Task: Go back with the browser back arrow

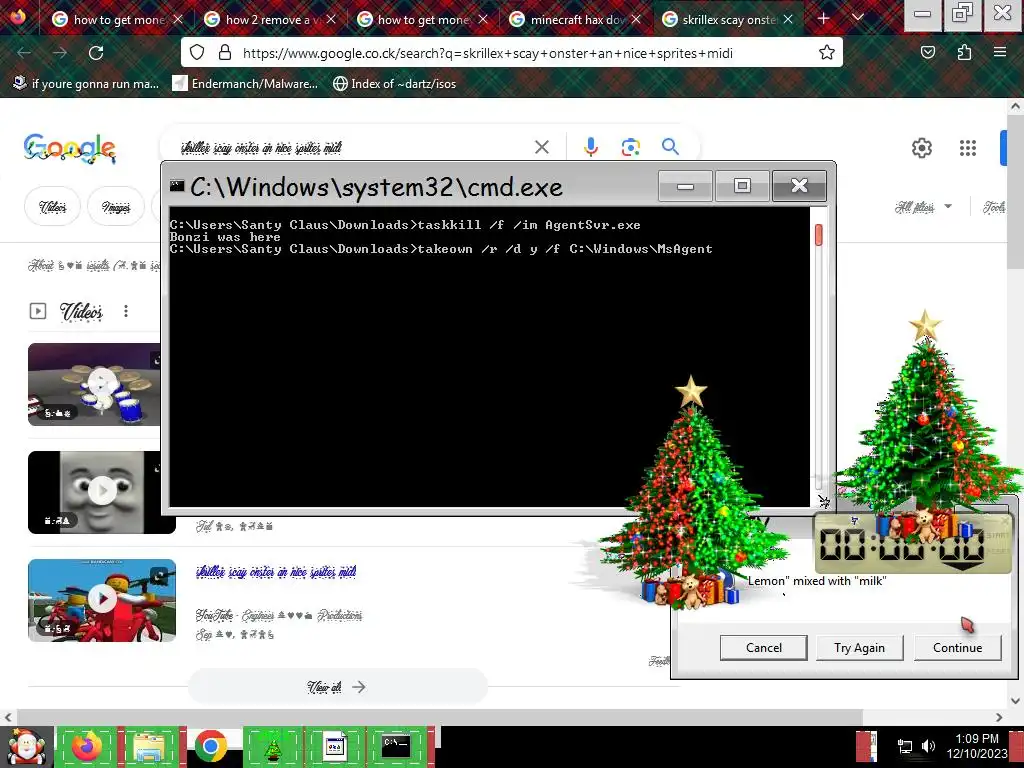Action: point(24,53)
